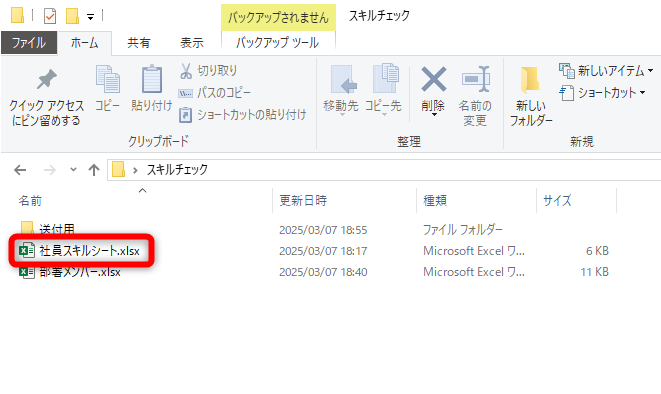661x394 pixels.
Task: Switch to the Home (ホーム) tab
Action: click(84, 43)
